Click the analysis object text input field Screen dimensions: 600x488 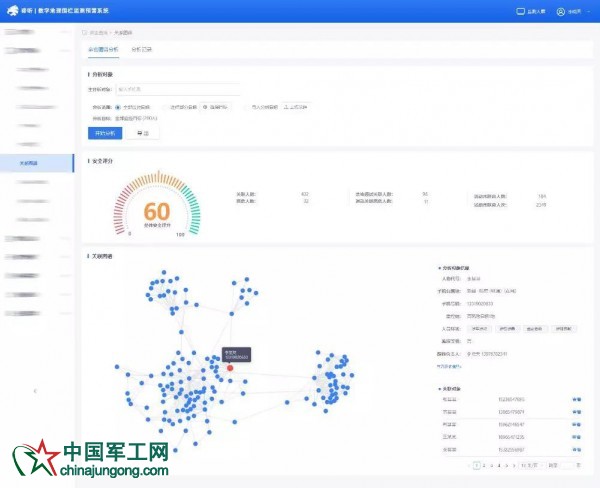point(178,89)
